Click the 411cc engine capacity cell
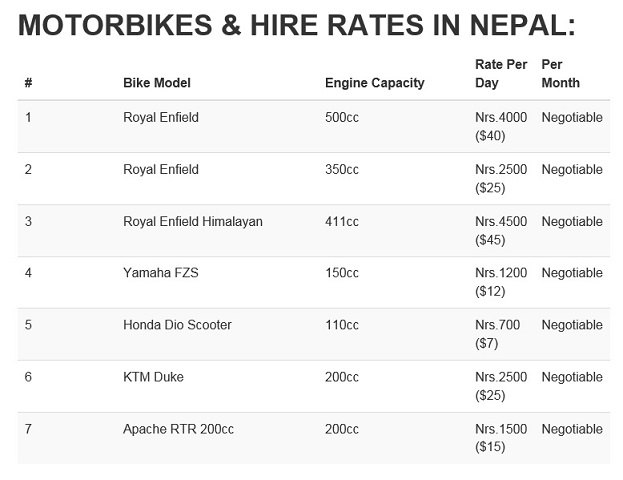Image resolution: width=623 pixels, height=480 pixels. pos(342,221)
